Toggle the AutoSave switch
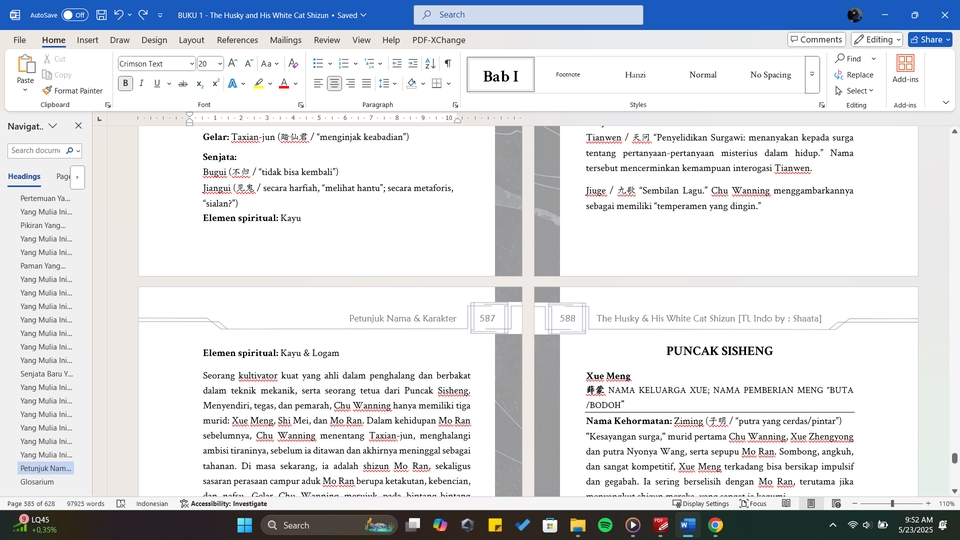 (x=74, y=15)
